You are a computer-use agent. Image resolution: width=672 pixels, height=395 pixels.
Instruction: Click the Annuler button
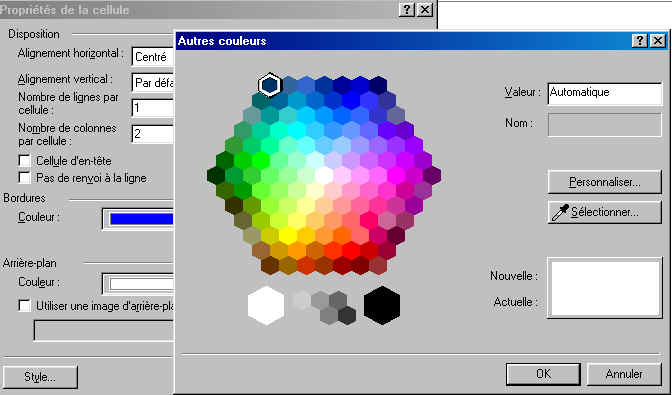click(x=624, y=374)
